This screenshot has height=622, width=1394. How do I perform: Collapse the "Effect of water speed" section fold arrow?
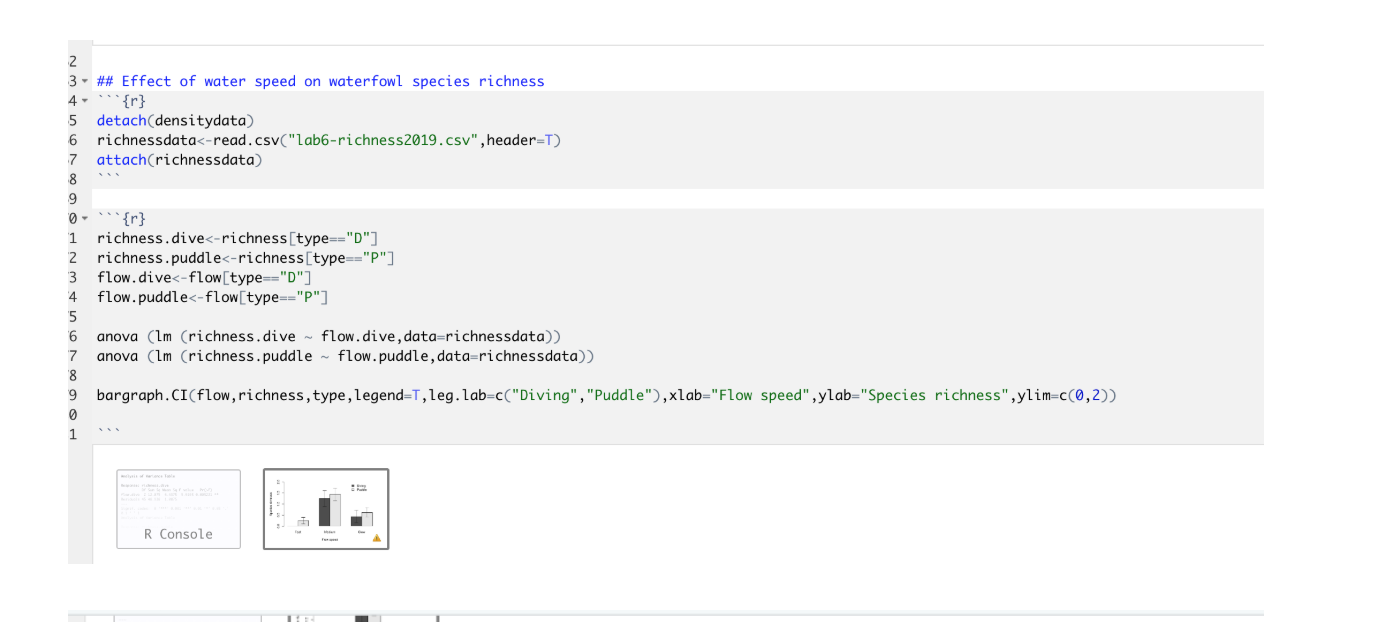tap(85, 82)
